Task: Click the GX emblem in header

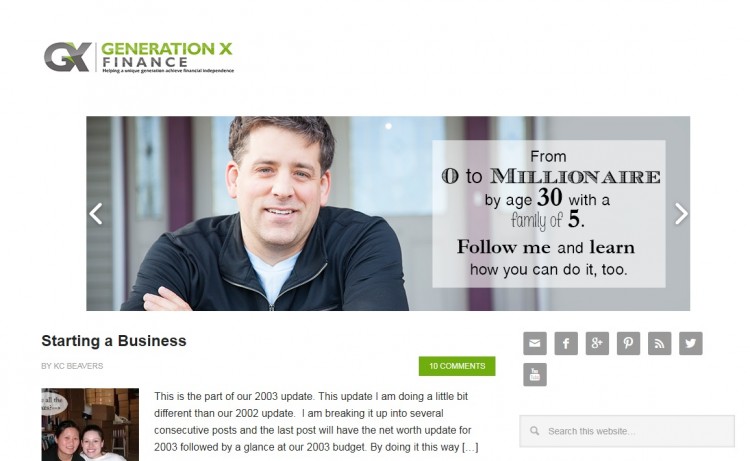Action: [x=67, y=57]
